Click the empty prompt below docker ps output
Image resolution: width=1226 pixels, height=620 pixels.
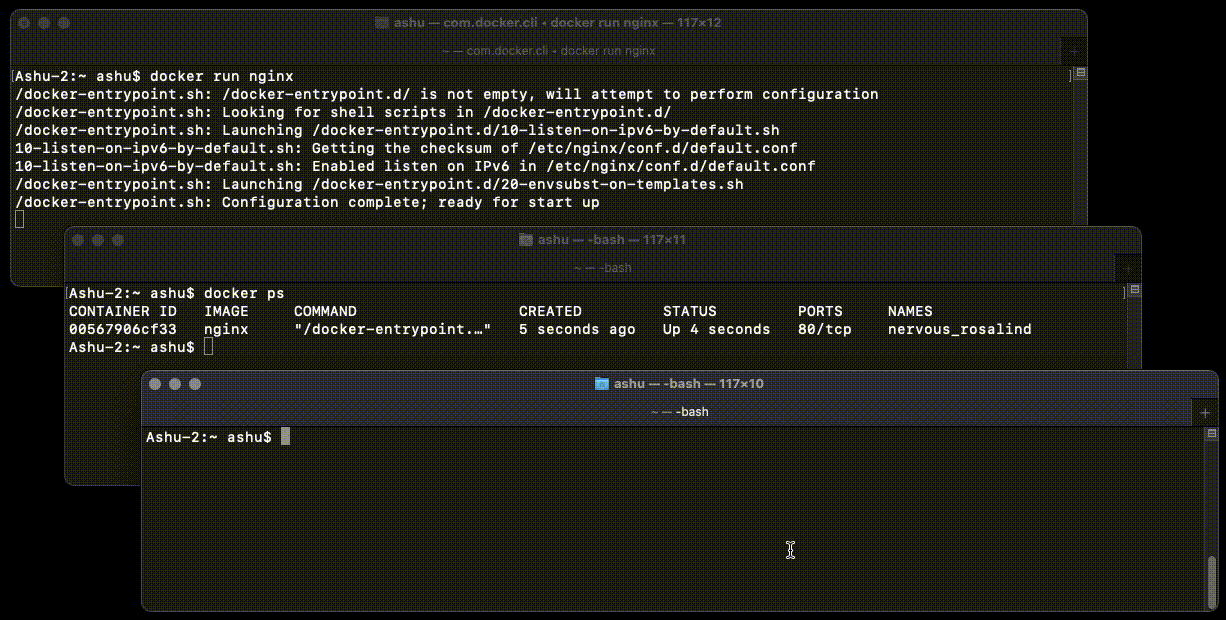point(208,347)
